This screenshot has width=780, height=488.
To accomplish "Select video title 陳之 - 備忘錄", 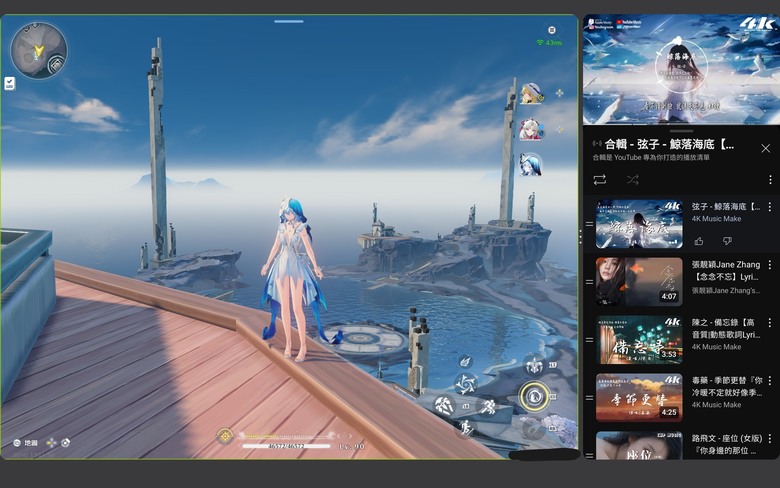I will [726, 328].
